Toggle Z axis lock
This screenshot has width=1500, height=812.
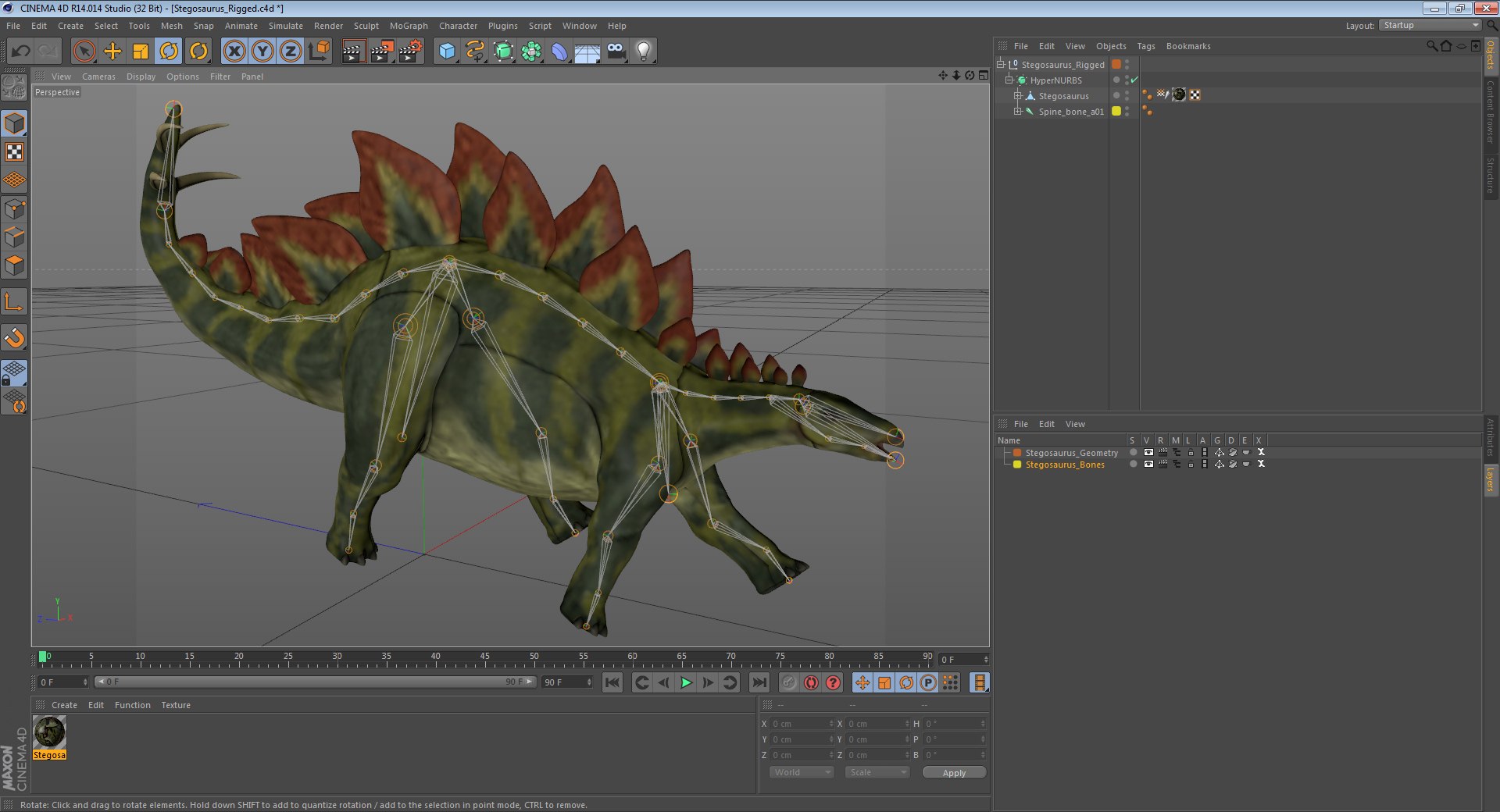291,52
